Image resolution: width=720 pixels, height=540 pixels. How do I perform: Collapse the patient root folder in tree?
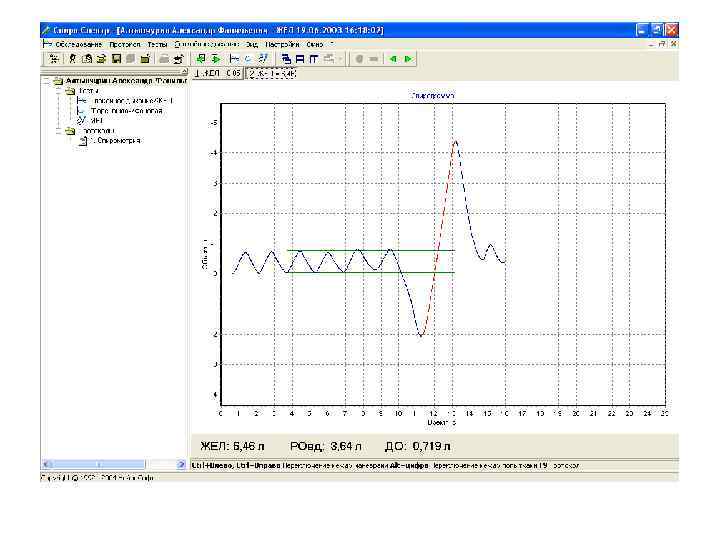click(47, 81)
